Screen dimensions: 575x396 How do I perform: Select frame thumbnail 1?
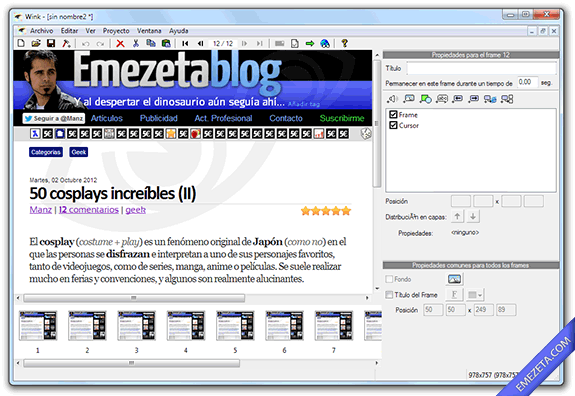(x=38, y=326)
